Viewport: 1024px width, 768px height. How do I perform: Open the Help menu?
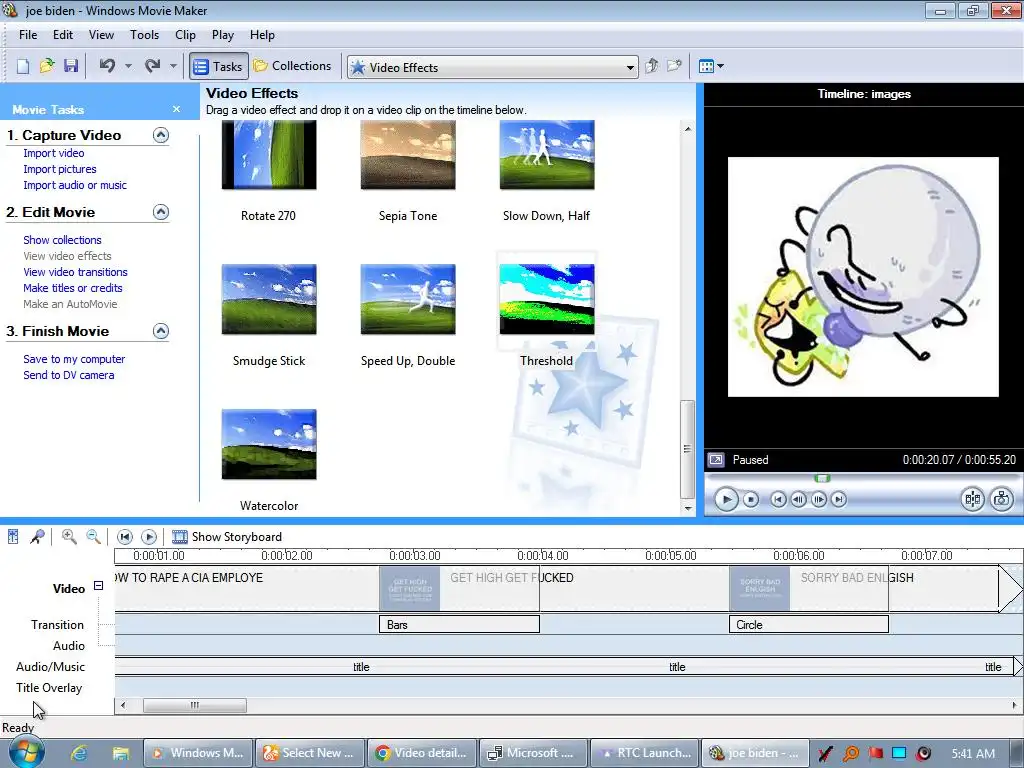(263, 35)
